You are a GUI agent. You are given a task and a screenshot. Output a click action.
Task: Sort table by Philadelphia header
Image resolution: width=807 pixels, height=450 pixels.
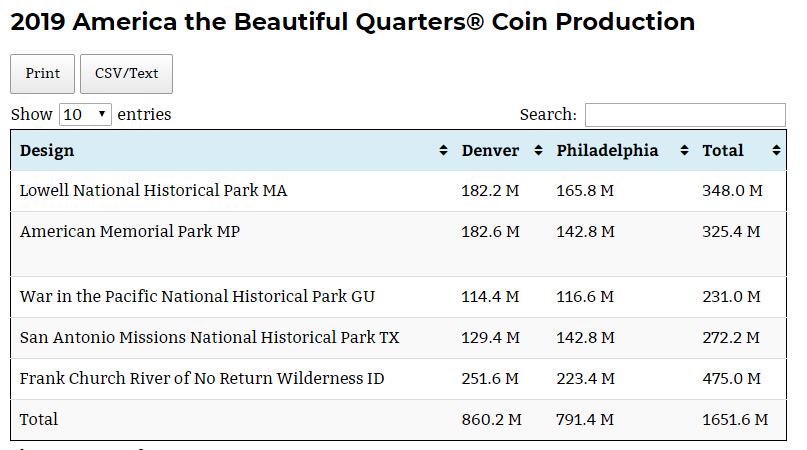pos(607,151)
